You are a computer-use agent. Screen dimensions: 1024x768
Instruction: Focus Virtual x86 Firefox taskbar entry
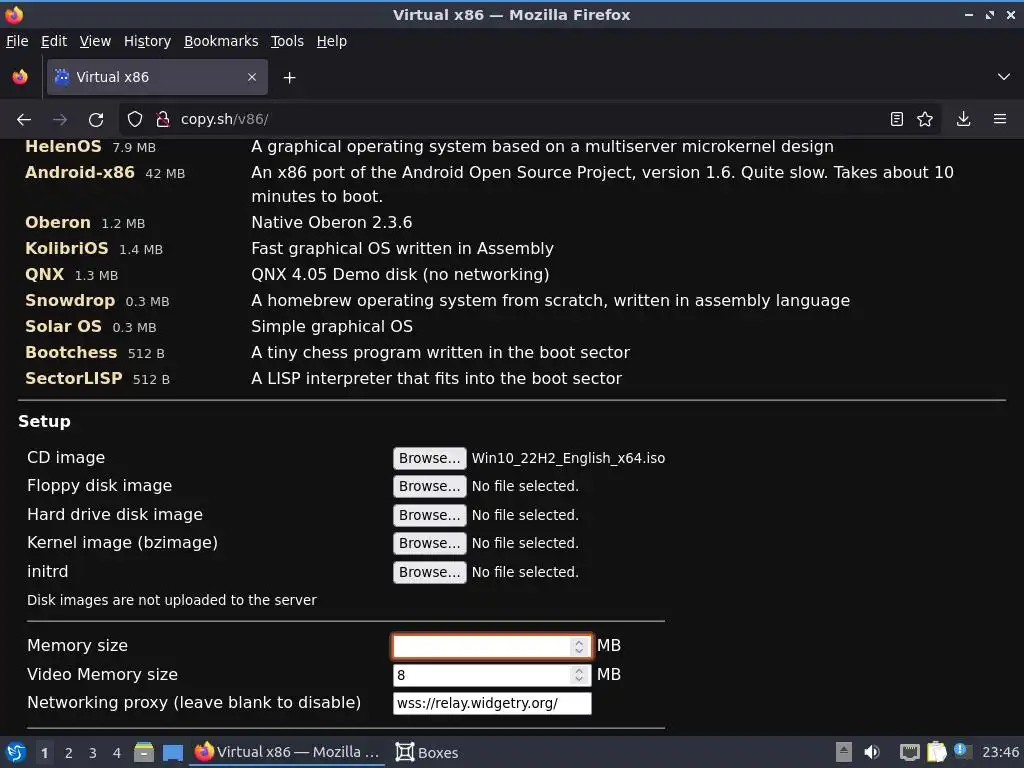(x=287, y=752)
